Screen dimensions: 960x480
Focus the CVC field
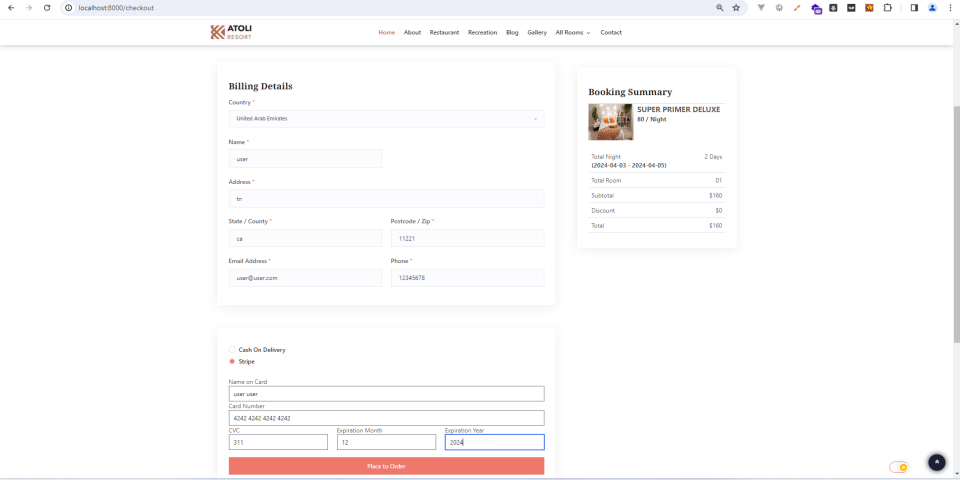coord(278,442)
